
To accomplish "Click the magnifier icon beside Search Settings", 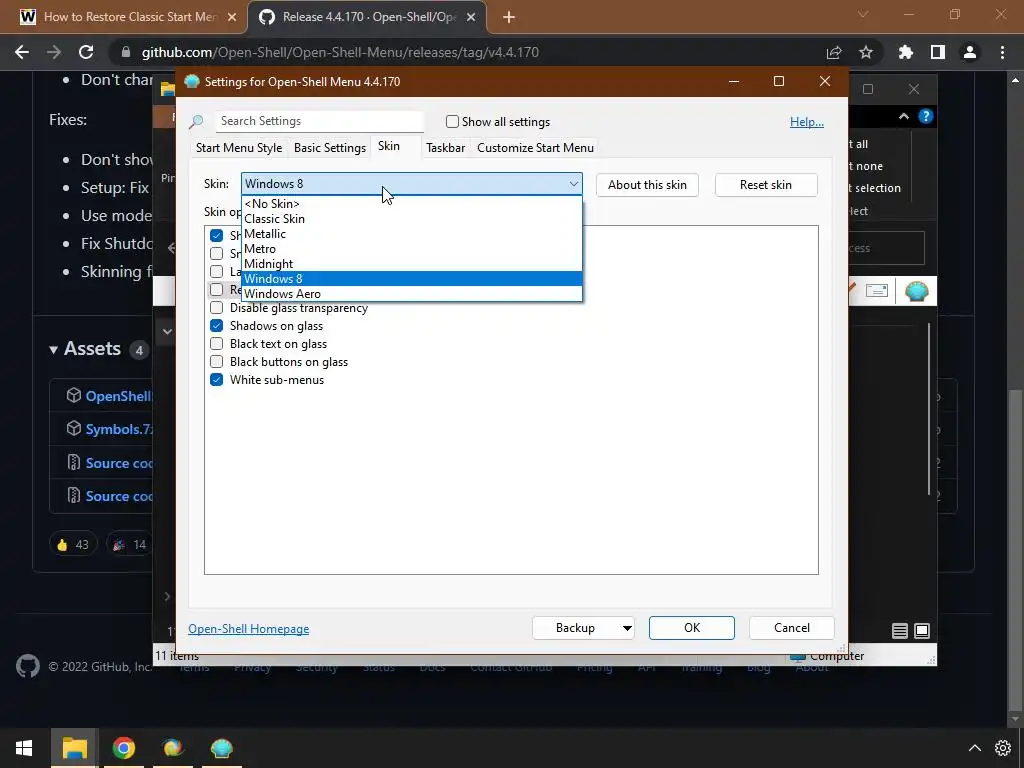I will (196, 121).
